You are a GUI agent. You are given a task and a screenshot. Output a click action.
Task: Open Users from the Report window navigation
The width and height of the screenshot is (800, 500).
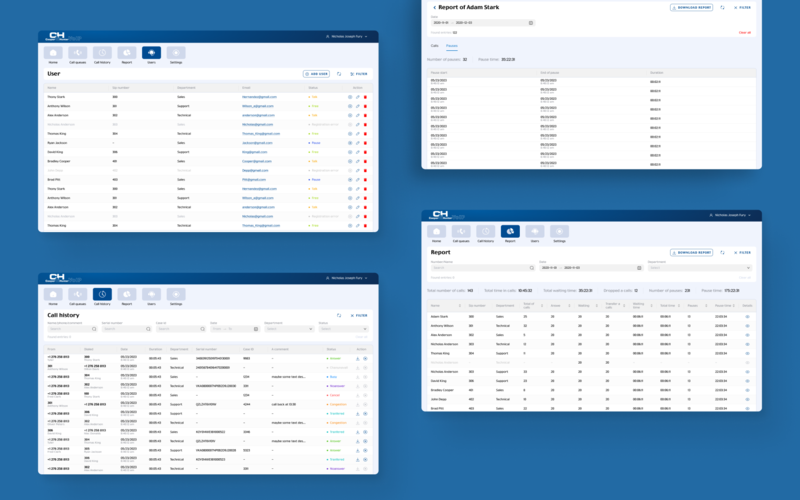click(535, 232)
